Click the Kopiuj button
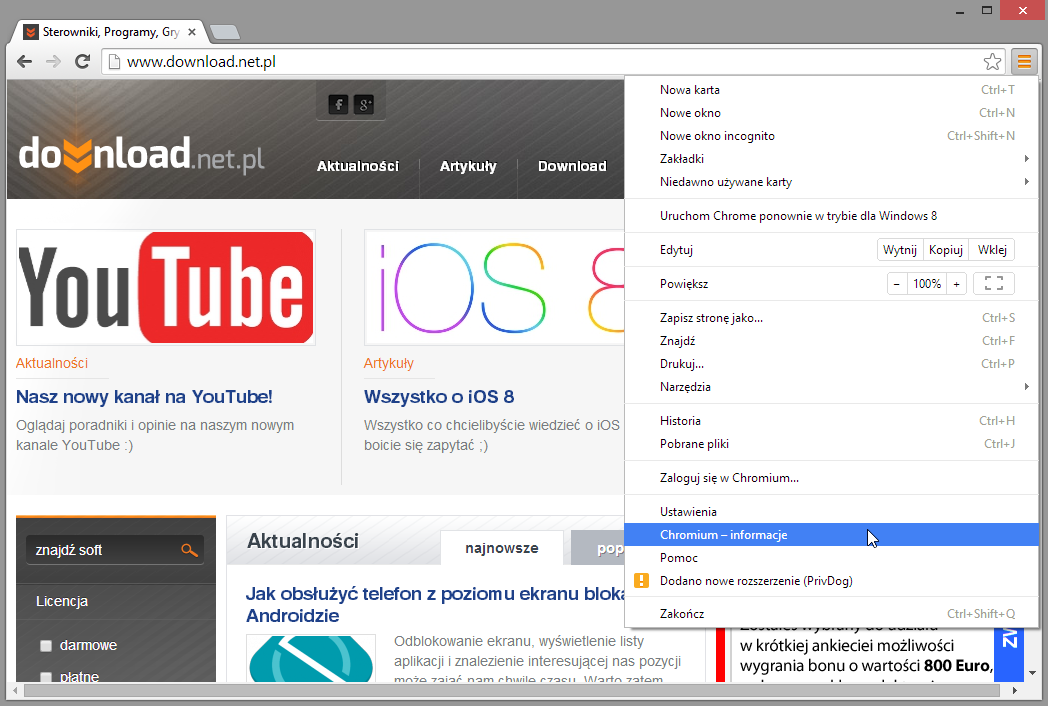 pos(946,249)
